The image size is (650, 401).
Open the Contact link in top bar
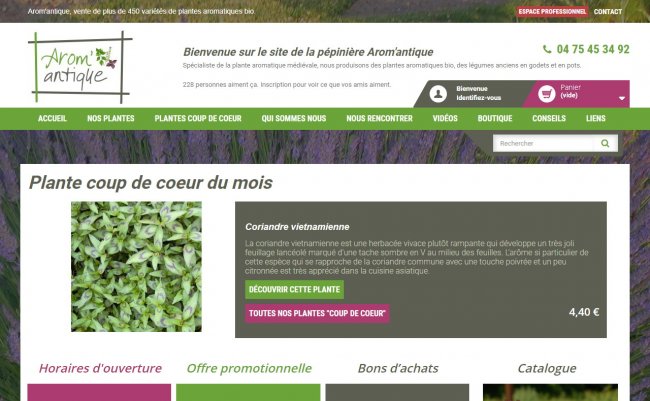pos(608,12)
